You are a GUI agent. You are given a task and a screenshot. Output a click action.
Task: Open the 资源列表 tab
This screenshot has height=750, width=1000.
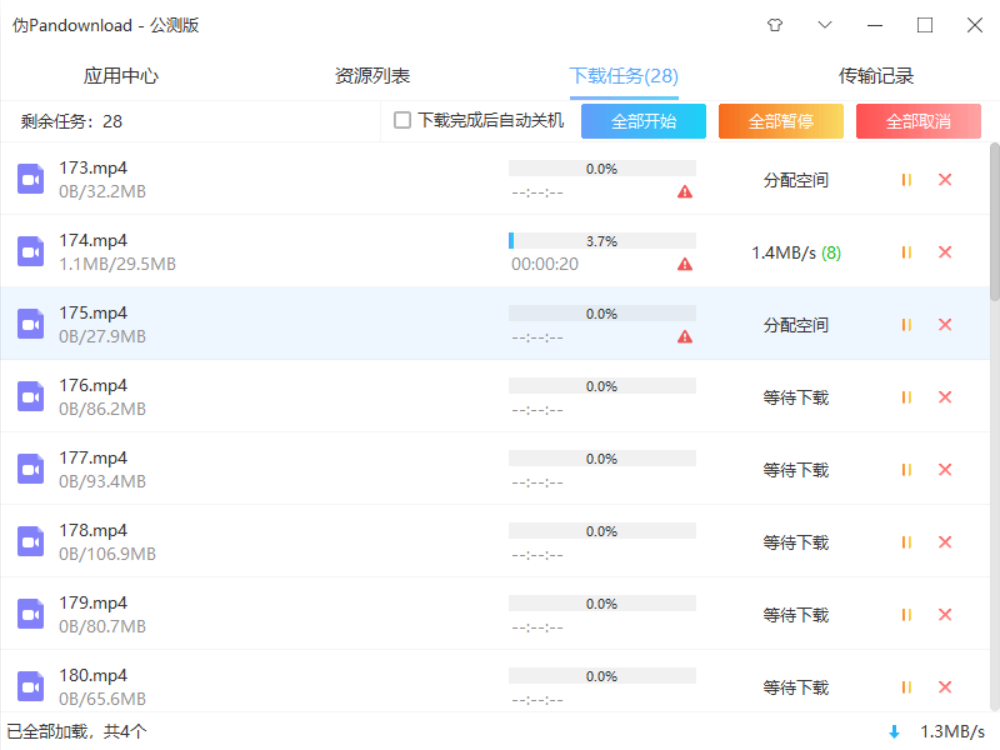click(x=372, y=76)
